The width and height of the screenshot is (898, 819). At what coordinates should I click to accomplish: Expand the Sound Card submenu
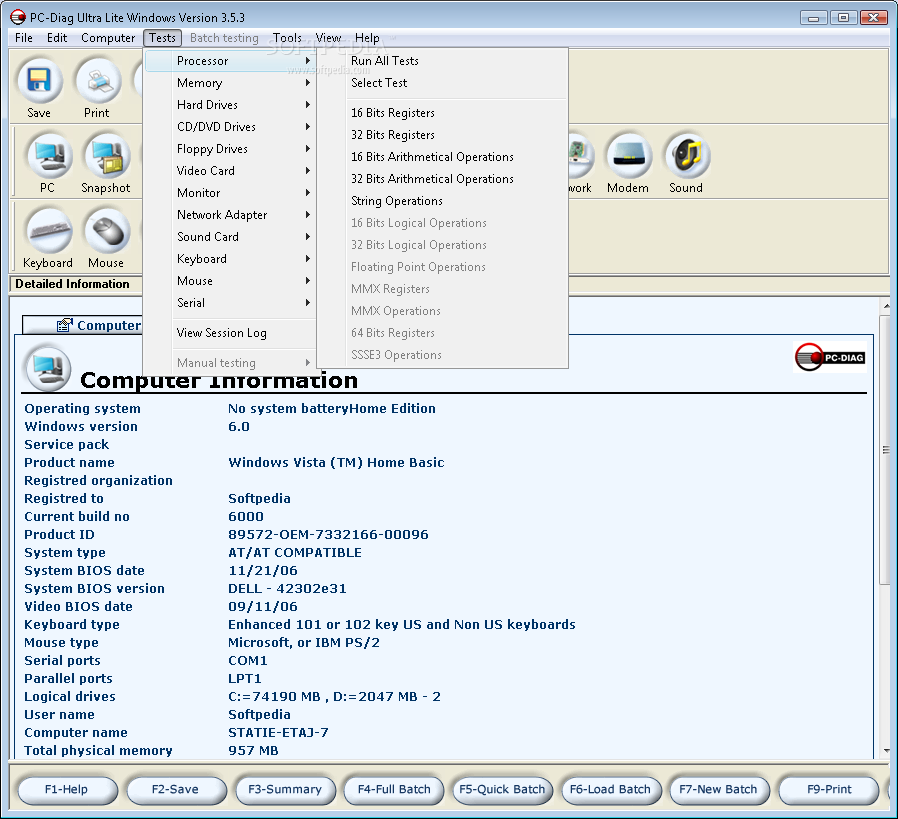230,237
